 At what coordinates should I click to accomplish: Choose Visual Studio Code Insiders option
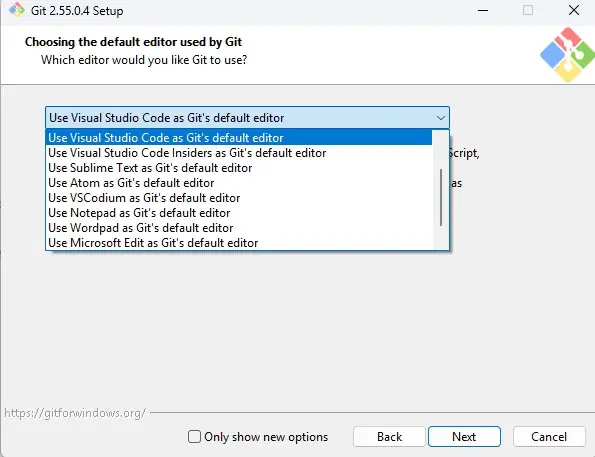239,153
